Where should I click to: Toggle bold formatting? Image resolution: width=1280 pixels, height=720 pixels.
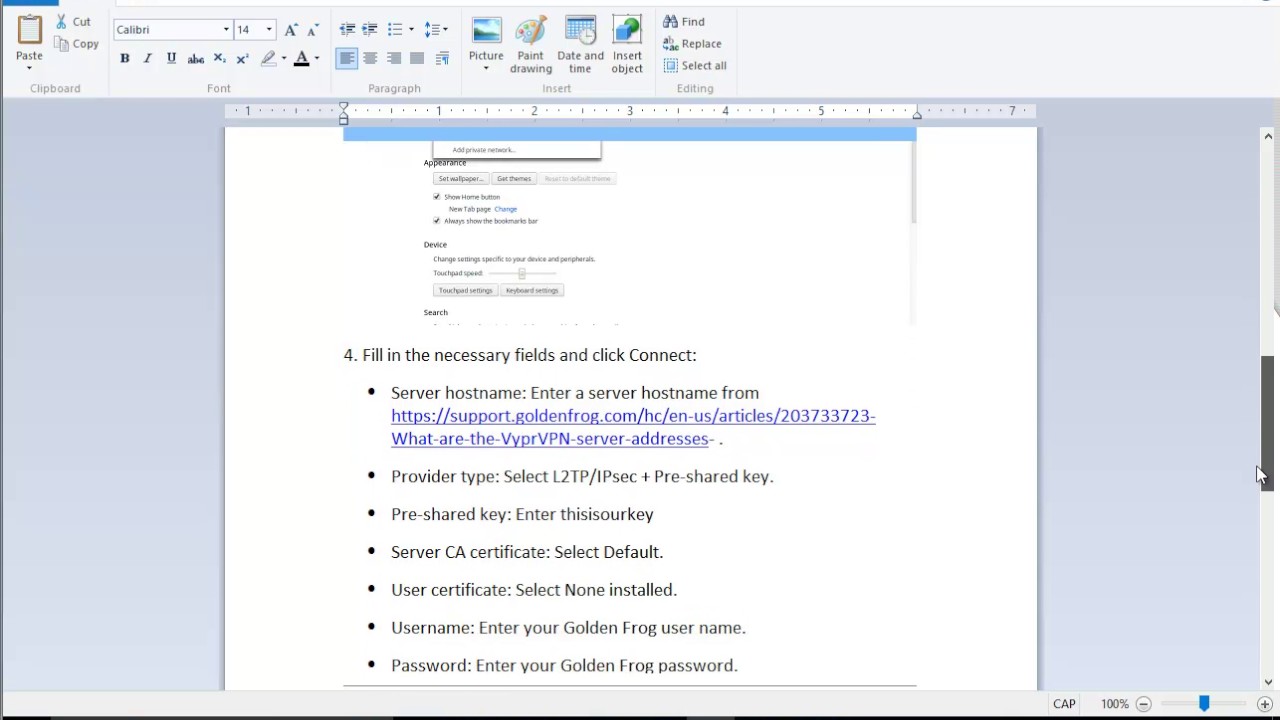tap(125, 59)
